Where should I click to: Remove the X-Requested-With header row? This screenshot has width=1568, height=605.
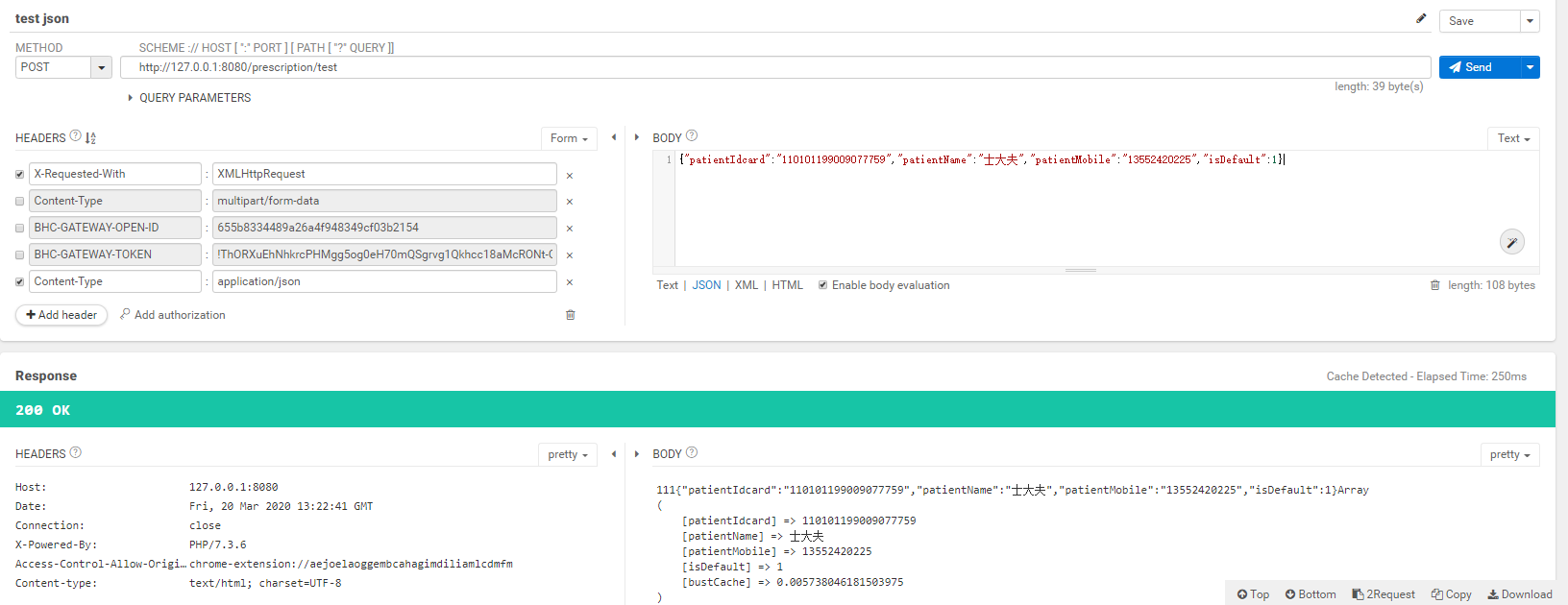coord(570,176)
